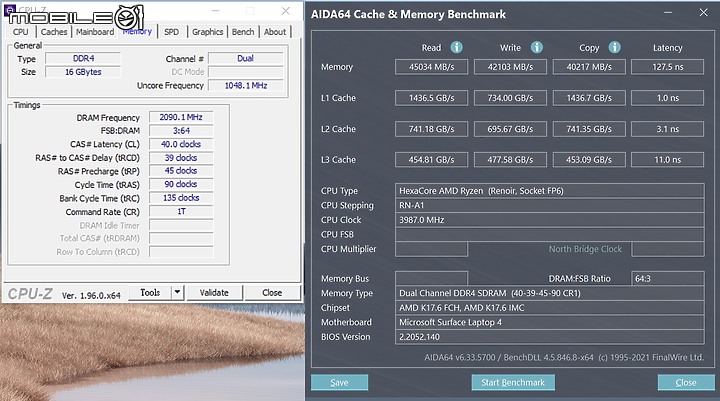Click the Save button in AIDA64
The height and width of the screenshot is (401, 720).
pos(339,382)
